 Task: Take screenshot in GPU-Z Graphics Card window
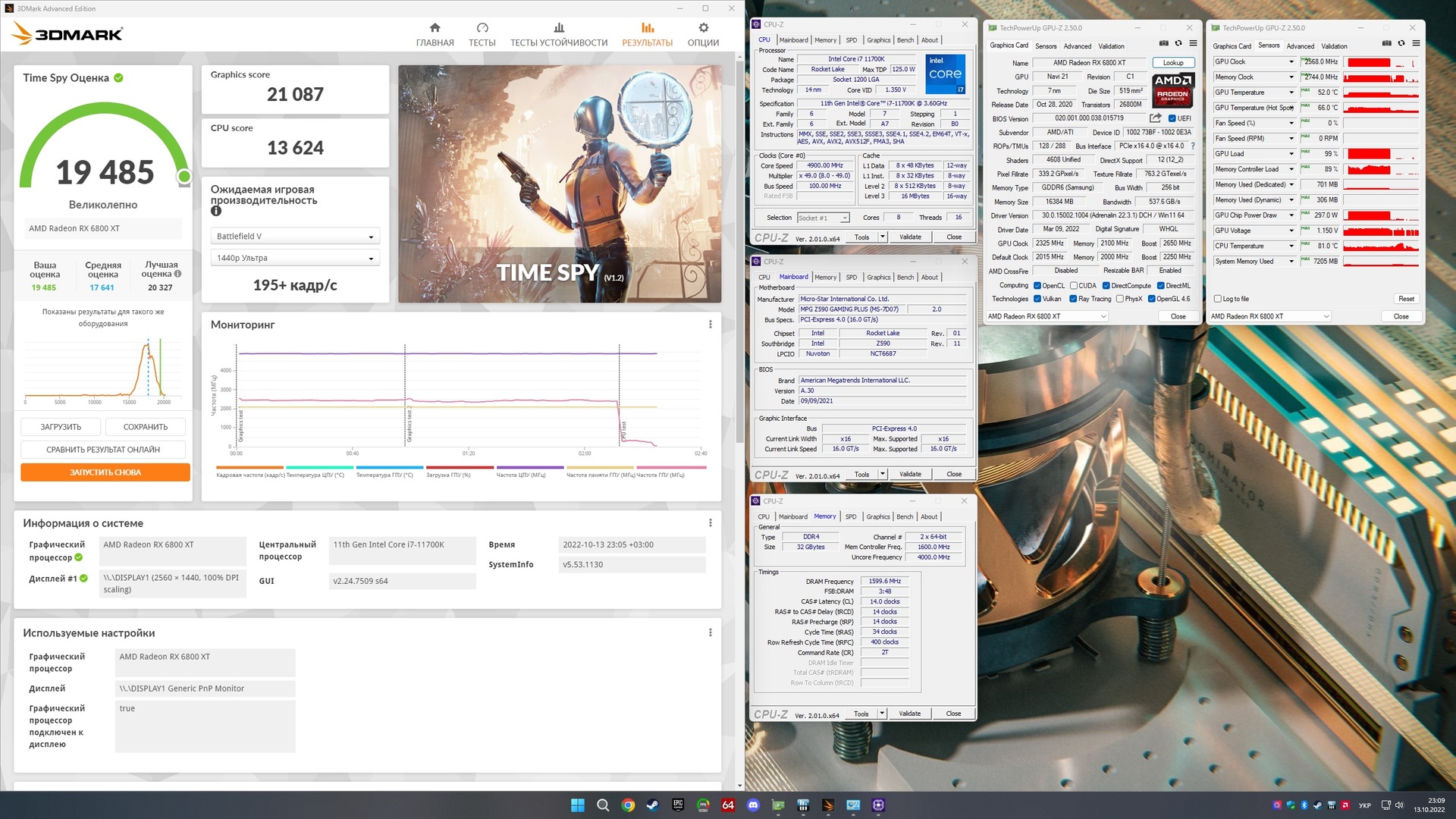pyautogui.click(x=1163, y=43)
